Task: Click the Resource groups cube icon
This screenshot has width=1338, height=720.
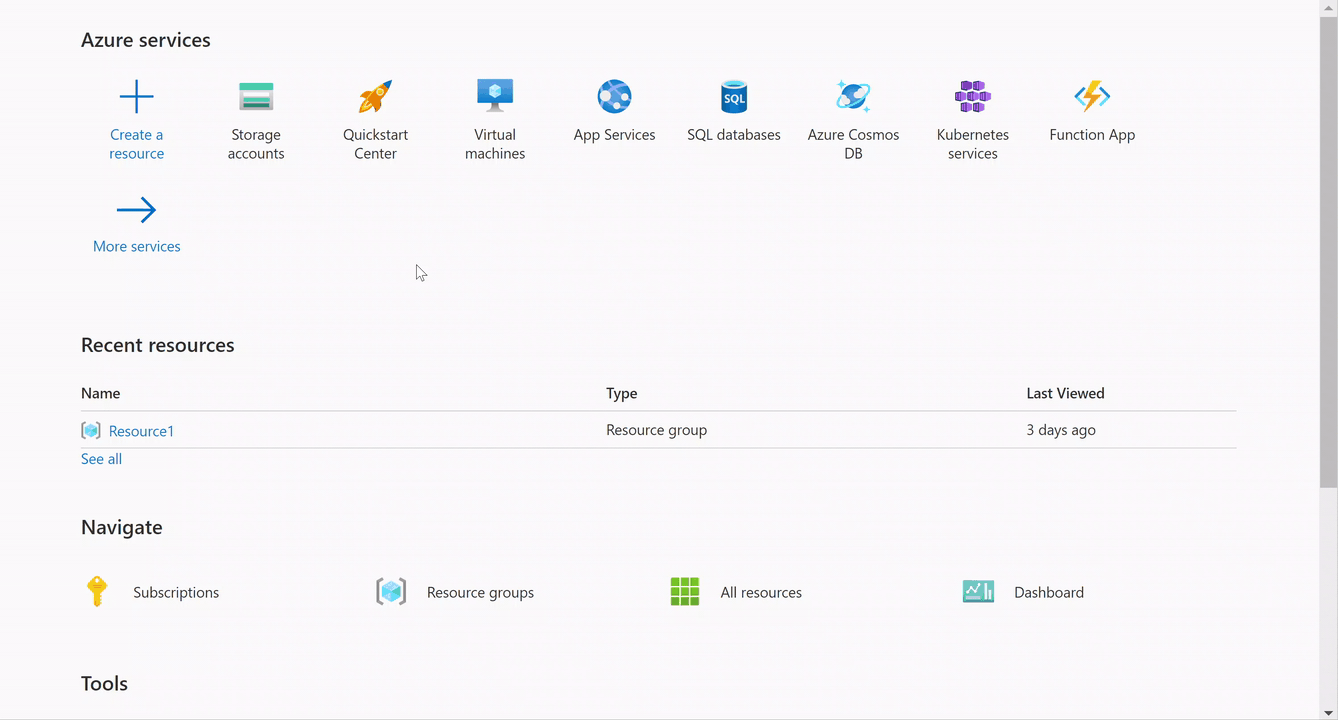Action: pos(391,592)
